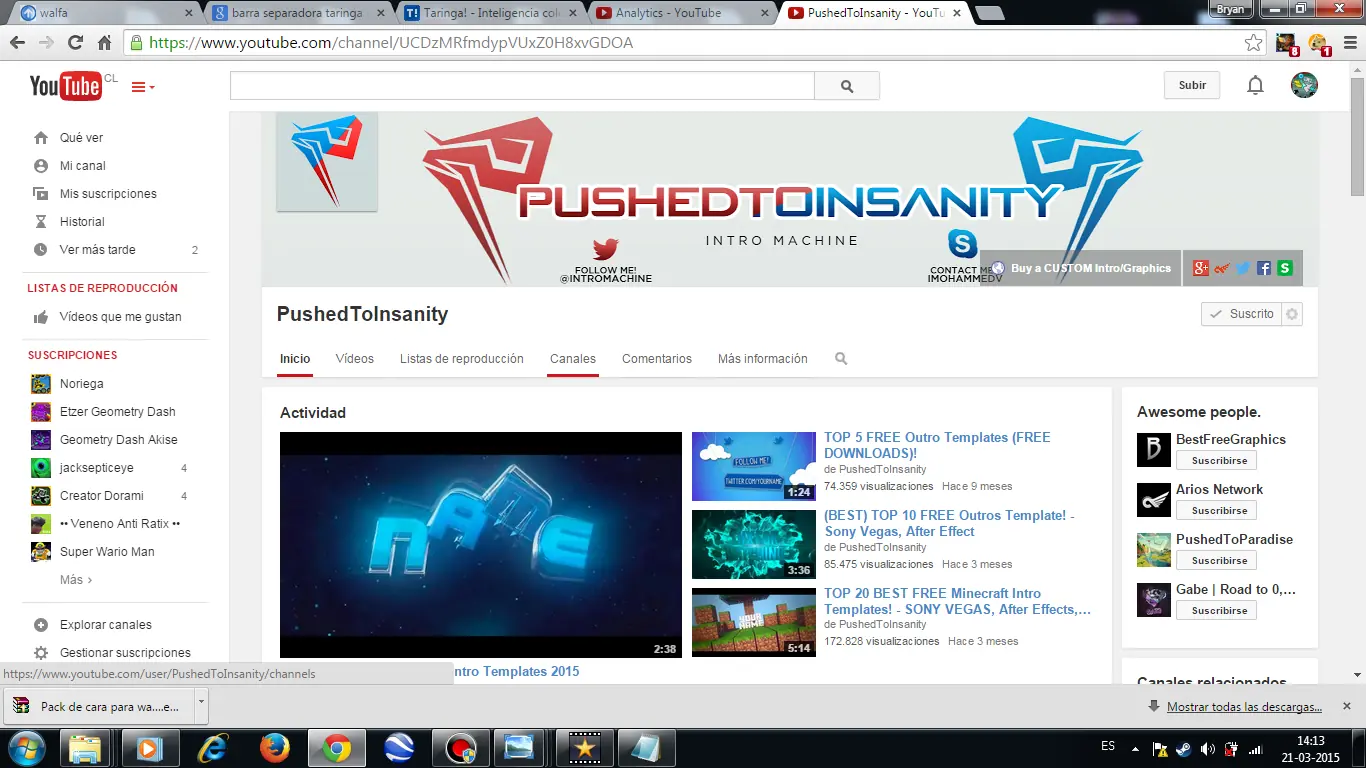Image resolution: width=1366 pixels, height=768 pixels.
Task: Open the 5:14 Minecraft intro thumbnail
Action: pyautogui.click(x=754, y=622)
